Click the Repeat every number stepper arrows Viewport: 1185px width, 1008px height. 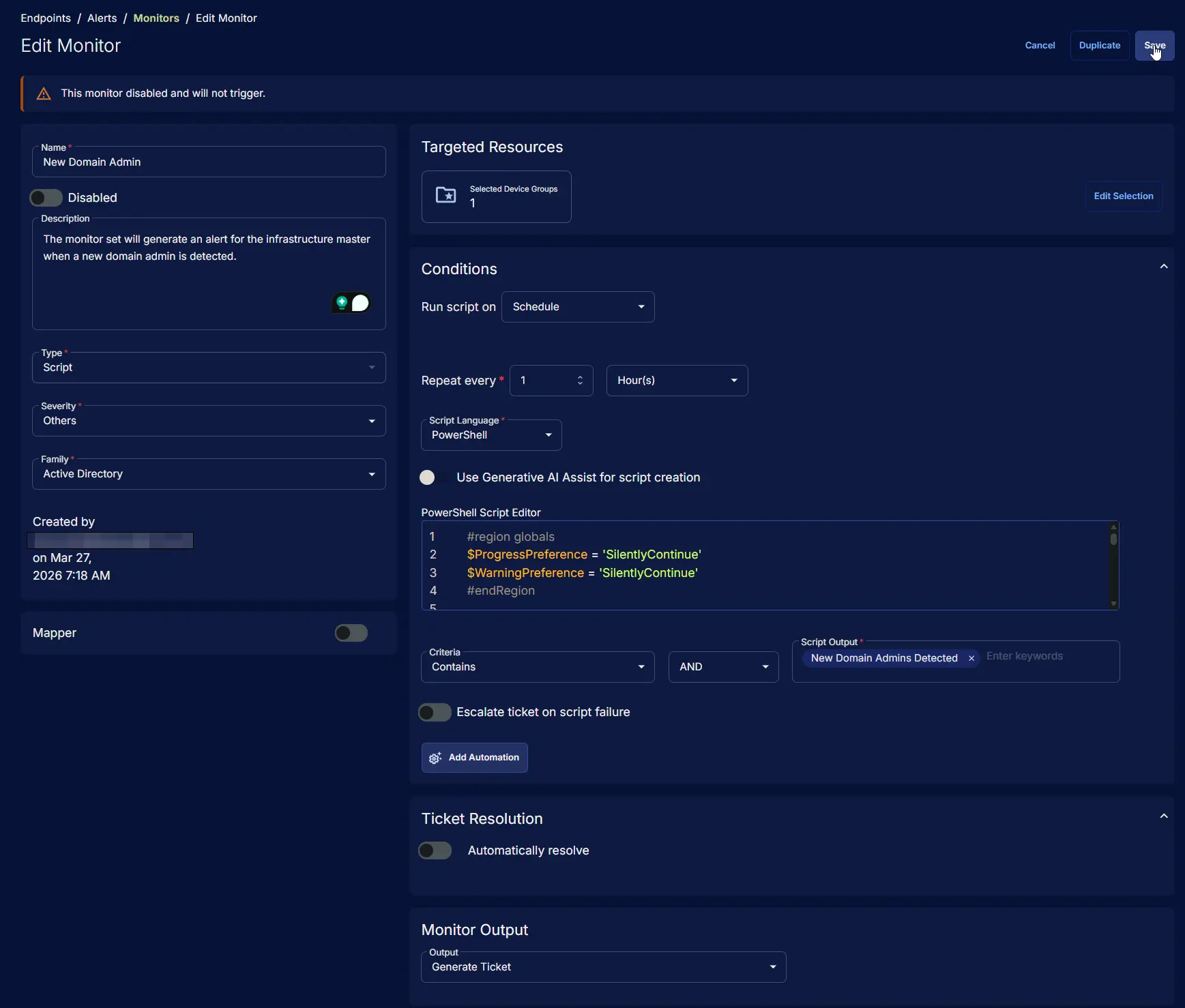pos(580,381)
